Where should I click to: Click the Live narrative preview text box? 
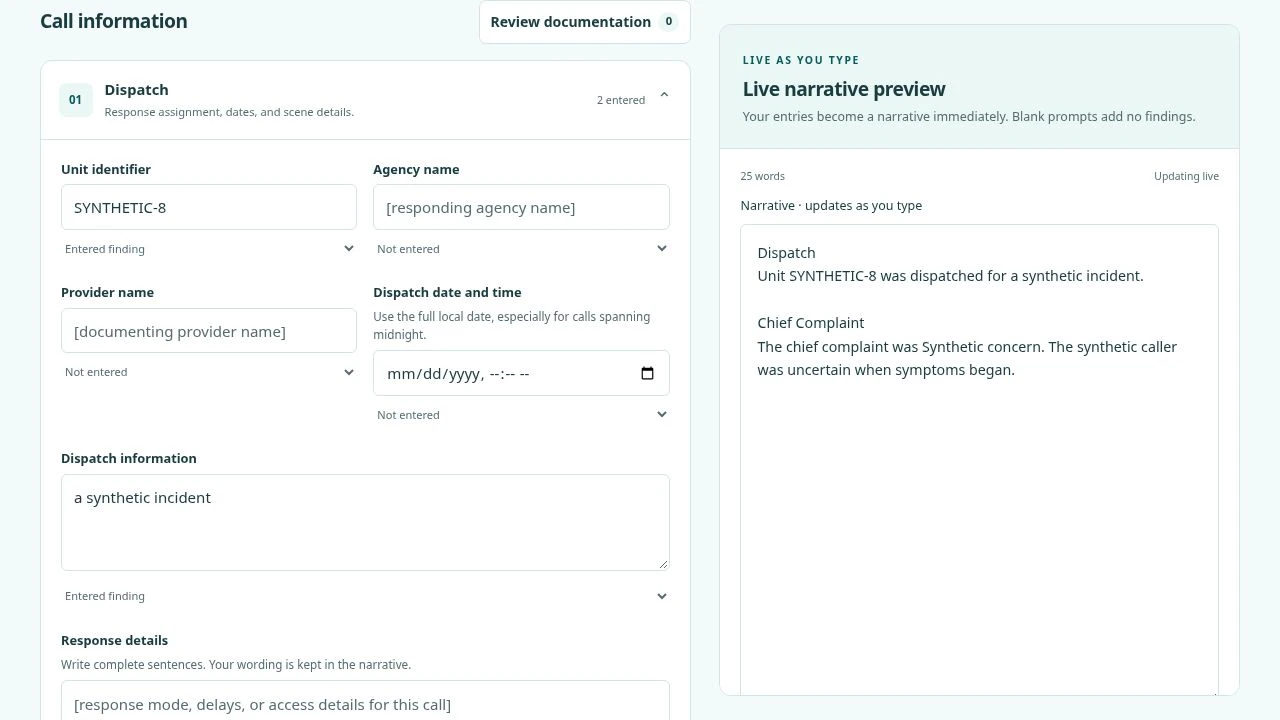[x=979, y=460]
